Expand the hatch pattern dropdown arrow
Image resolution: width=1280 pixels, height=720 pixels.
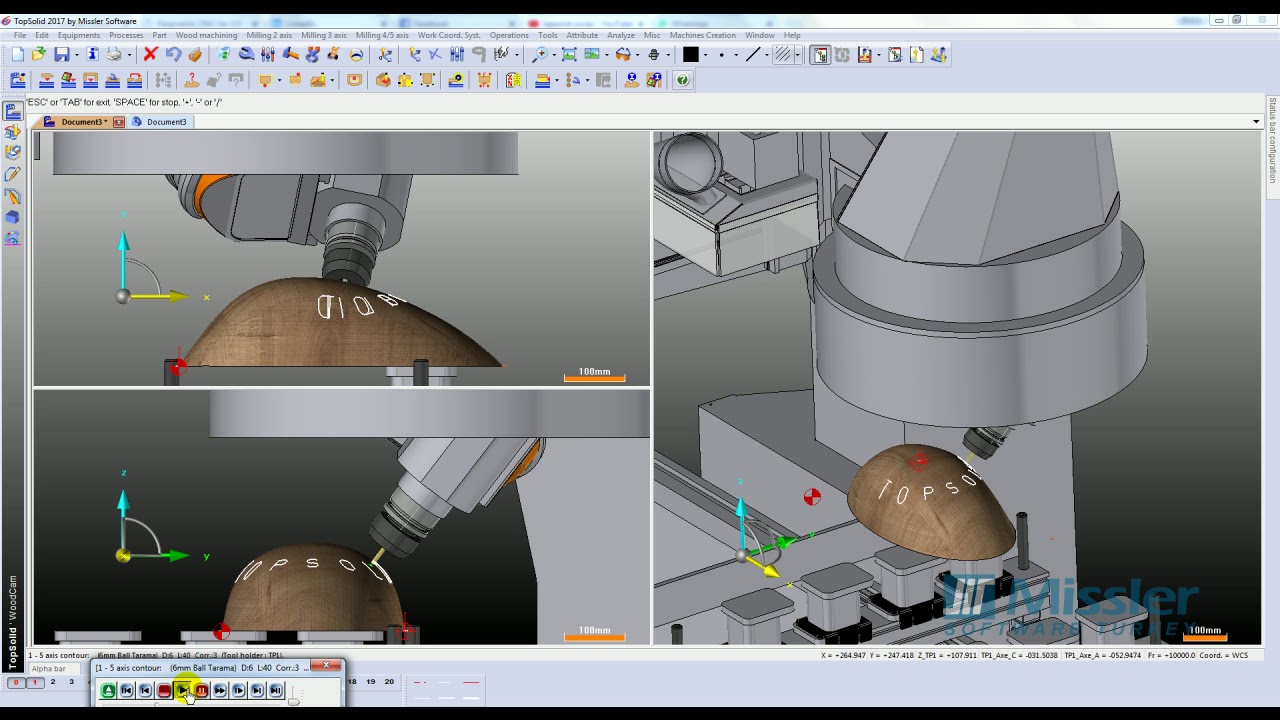click(x=797, y=55)
